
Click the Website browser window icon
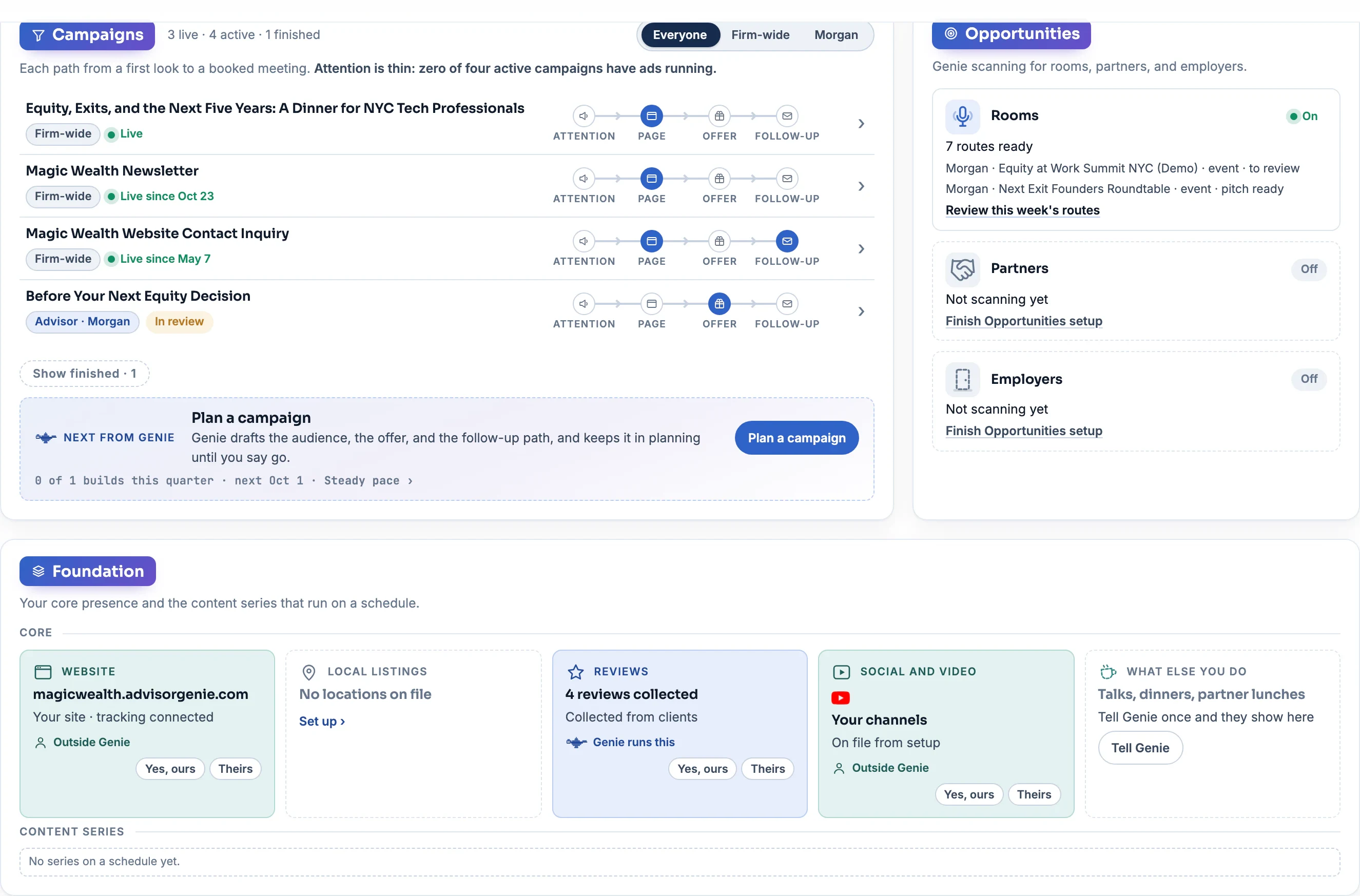click(x=43, y=672)
